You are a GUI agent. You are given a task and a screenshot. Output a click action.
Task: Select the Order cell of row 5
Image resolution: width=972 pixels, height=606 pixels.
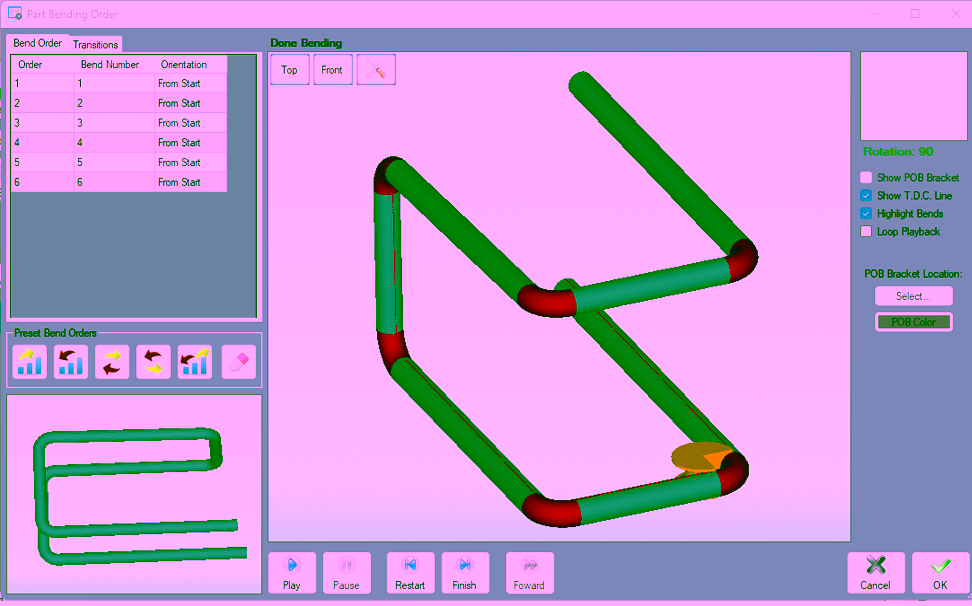pyautogui.click(x=43, y=163)
